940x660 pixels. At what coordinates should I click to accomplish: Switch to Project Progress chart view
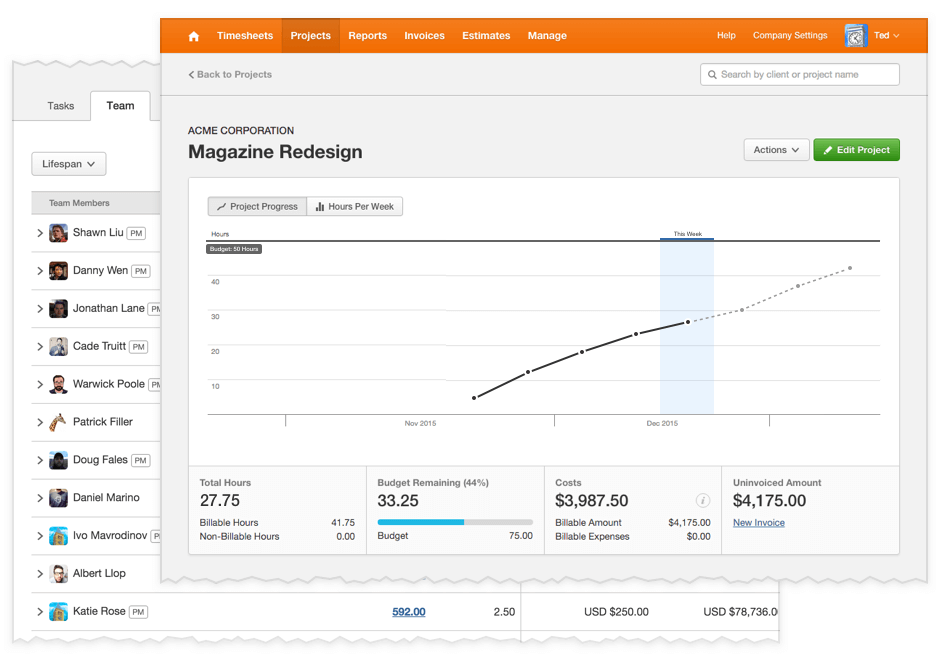tap(257, 206)
